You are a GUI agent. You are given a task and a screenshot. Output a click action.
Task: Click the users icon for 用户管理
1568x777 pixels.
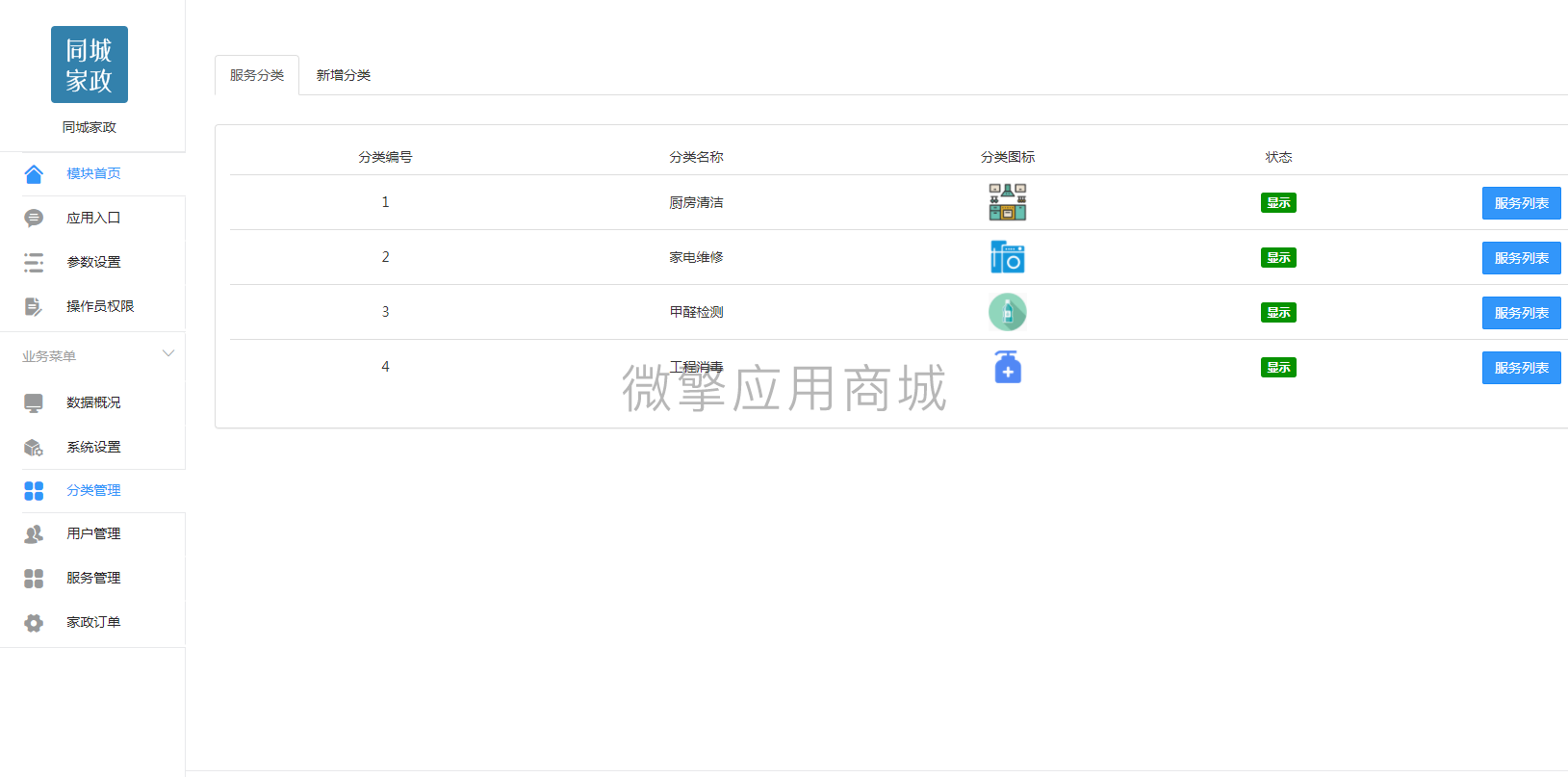34,533
